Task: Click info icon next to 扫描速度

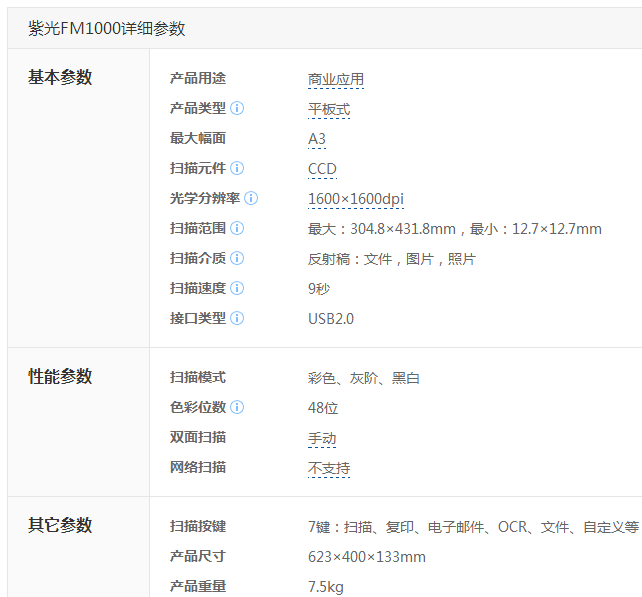Action: point(237,288)
